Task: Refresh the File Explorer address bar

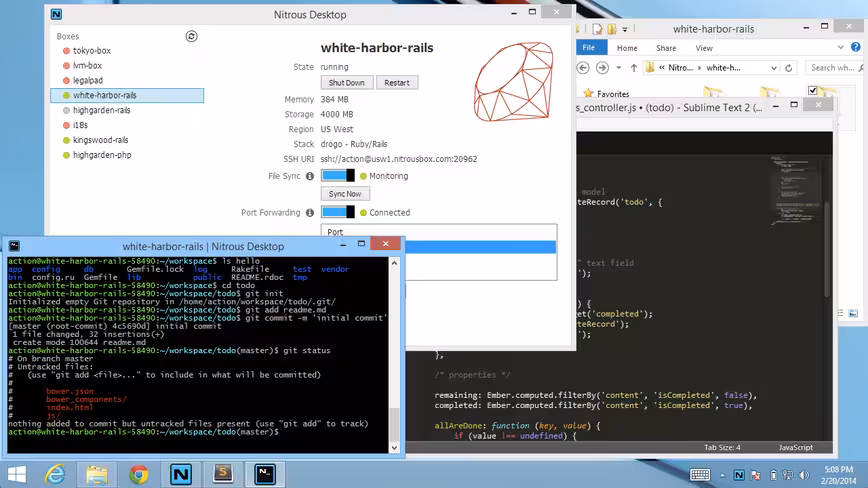Action: [789, 68]
